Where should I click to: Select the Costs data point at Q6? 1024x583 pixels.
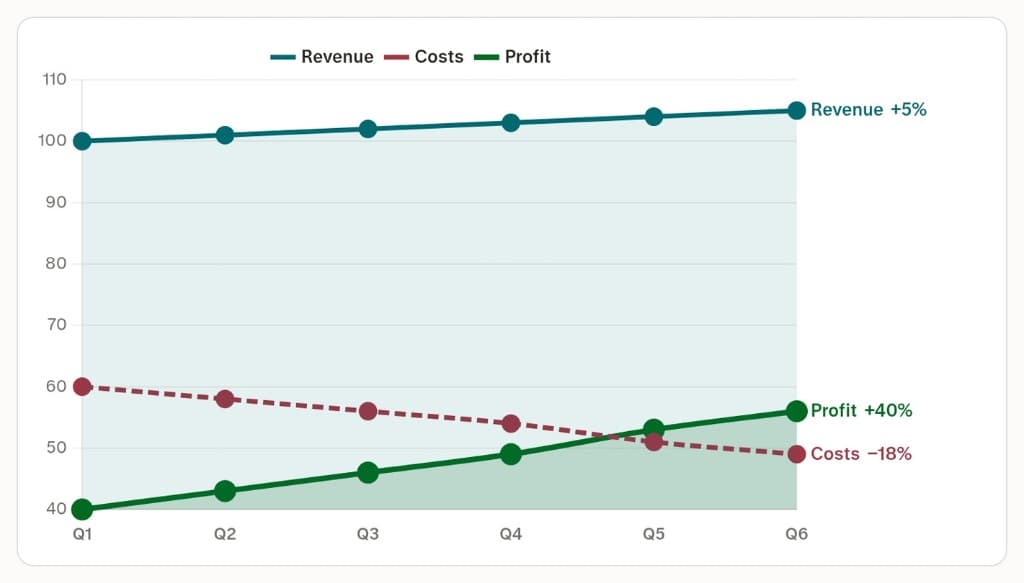point(797,454)
